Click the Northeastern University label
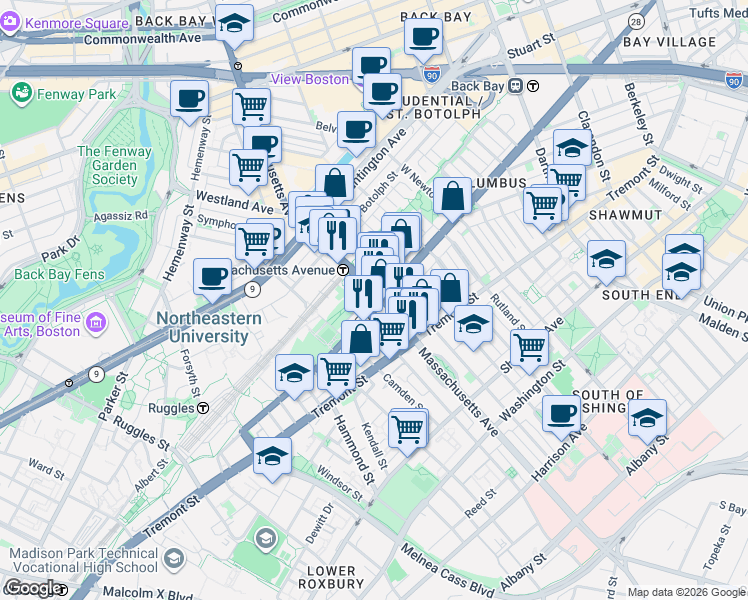Image resolution: width=748 pixels, height=600 pixels. (x=209, y=327)
